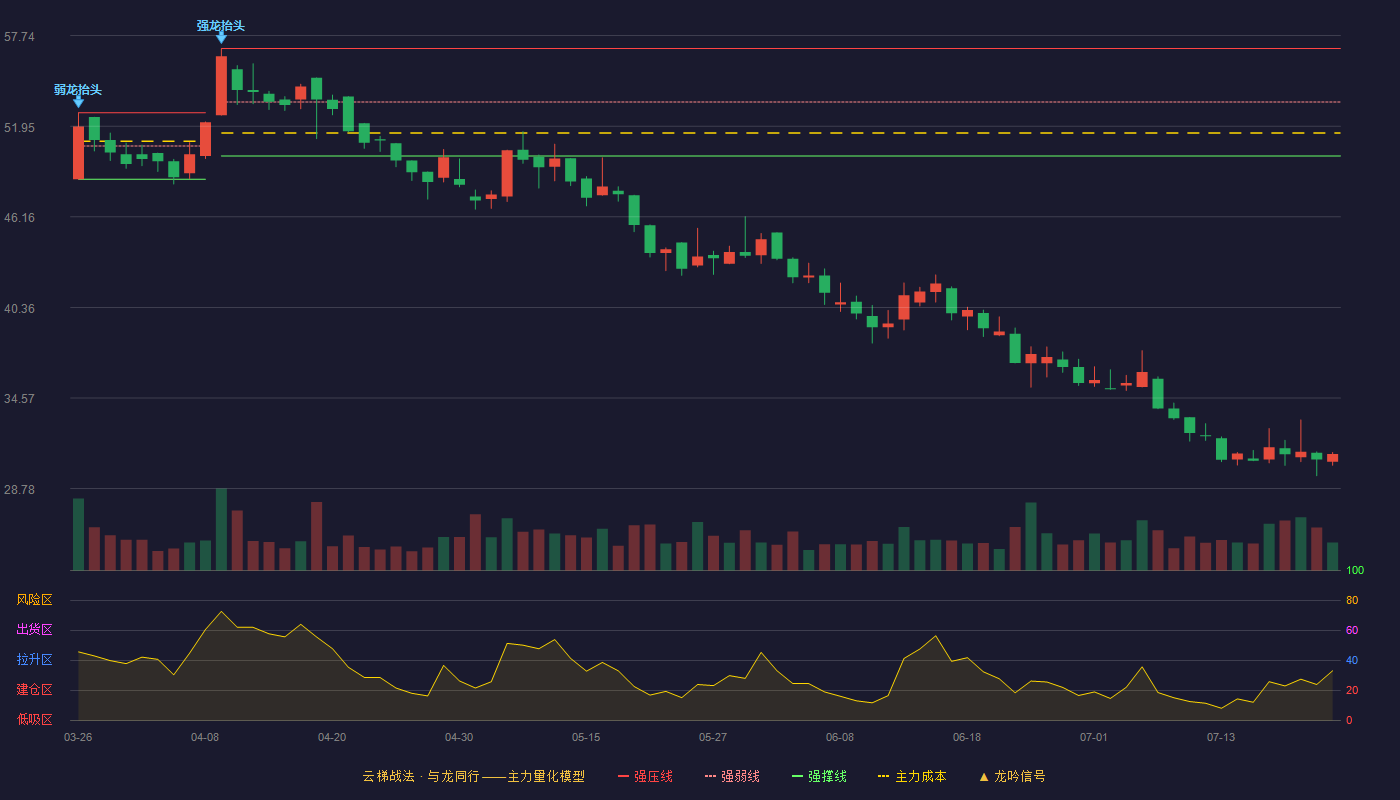Click the 强龙抬头 signal arrow marker
The height and width of the screenshot is (800, 1400).
[x=221, y=38]
